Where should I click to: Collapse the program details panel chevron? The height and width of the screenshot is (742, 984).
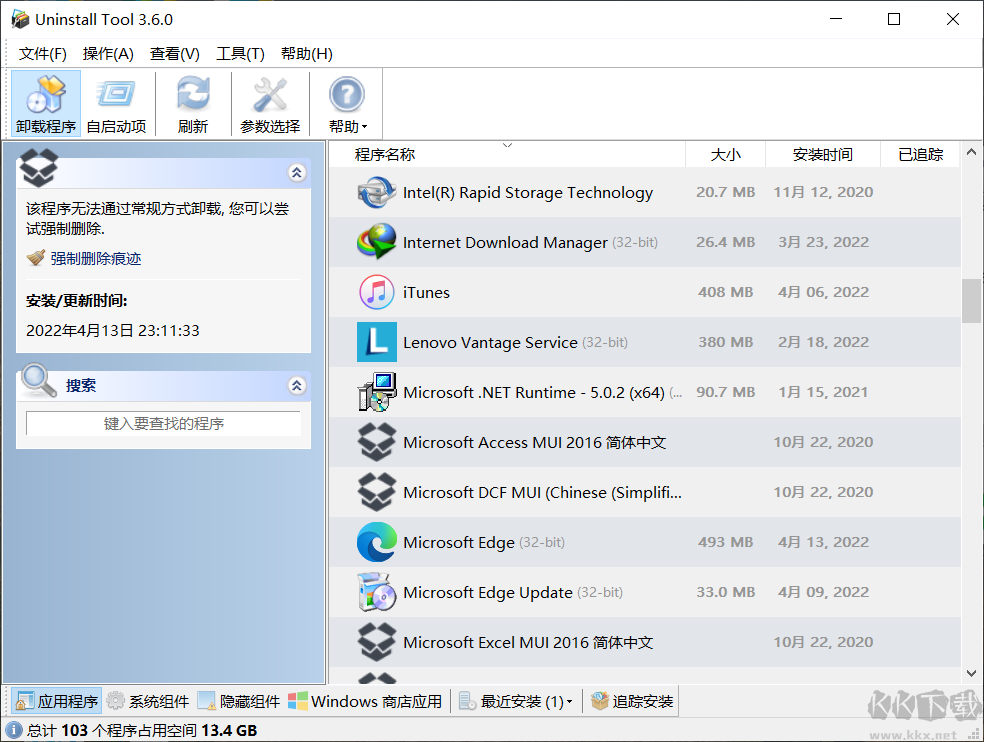tap(297, 172)
